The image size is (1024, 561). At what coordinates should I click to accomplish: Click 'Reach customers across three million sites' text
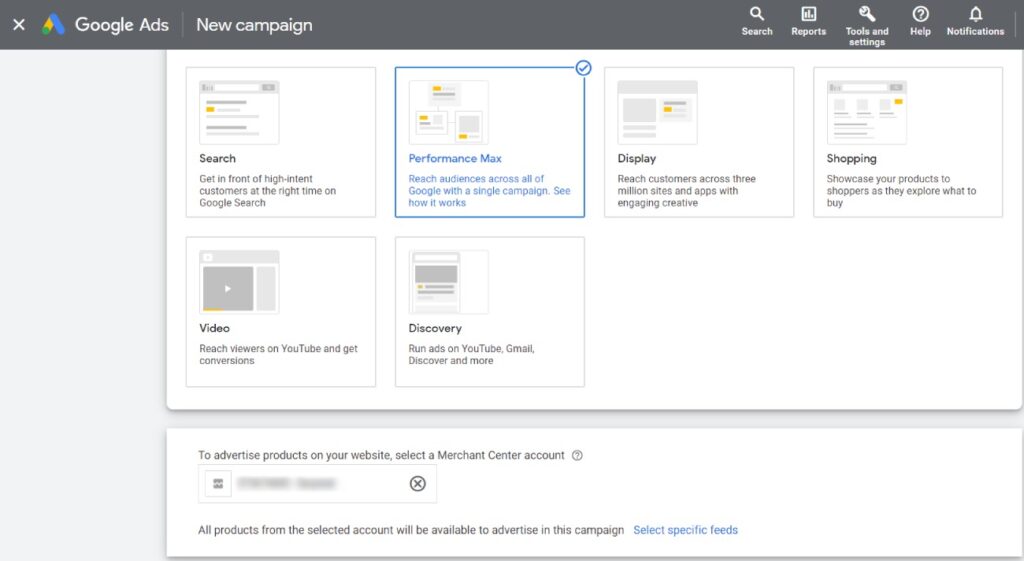point(686,191)
